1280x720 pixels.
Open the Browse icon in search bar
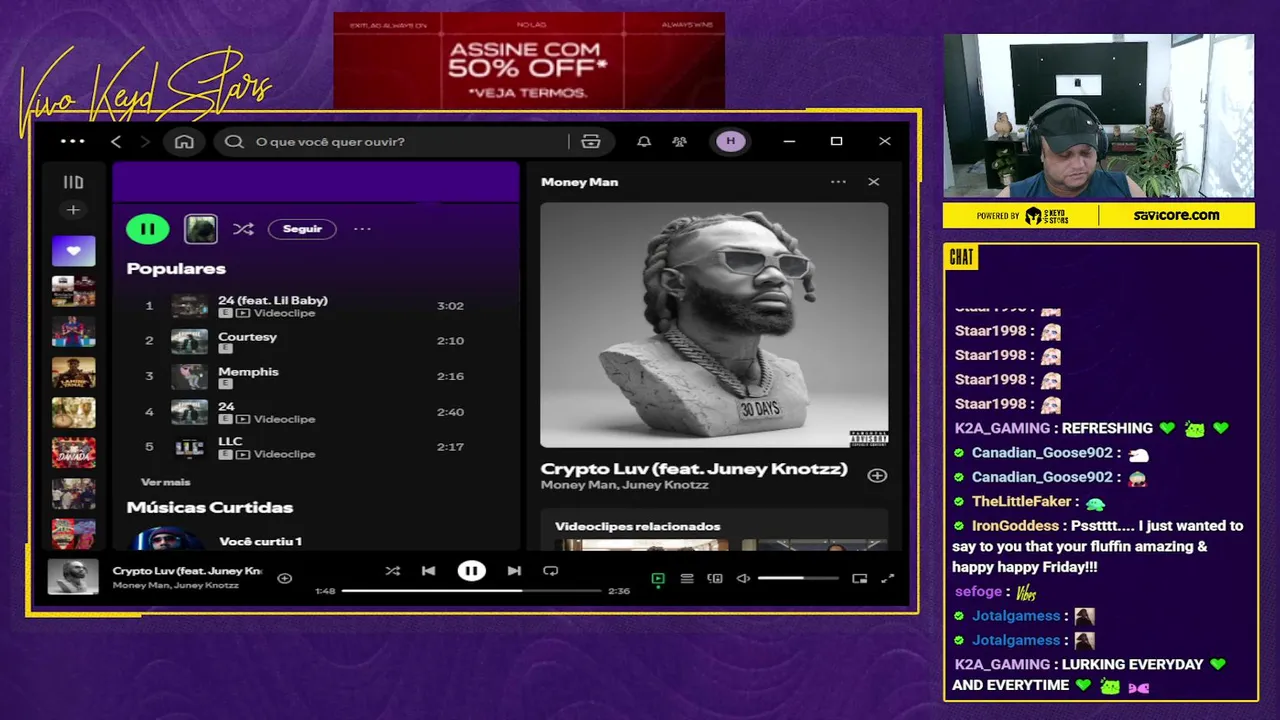(x=591, y=142)
